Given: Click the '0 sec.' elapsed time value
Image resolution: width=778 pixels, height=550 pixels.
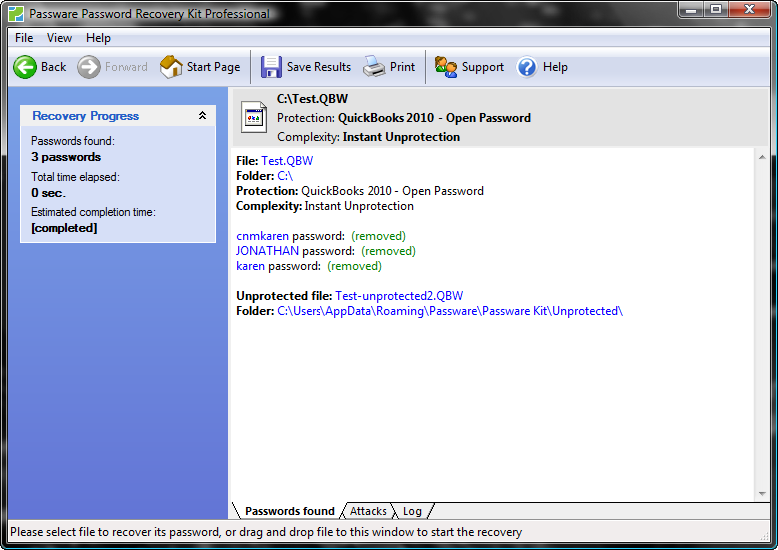Looking at the screenshot, I should tap(48, 193).
